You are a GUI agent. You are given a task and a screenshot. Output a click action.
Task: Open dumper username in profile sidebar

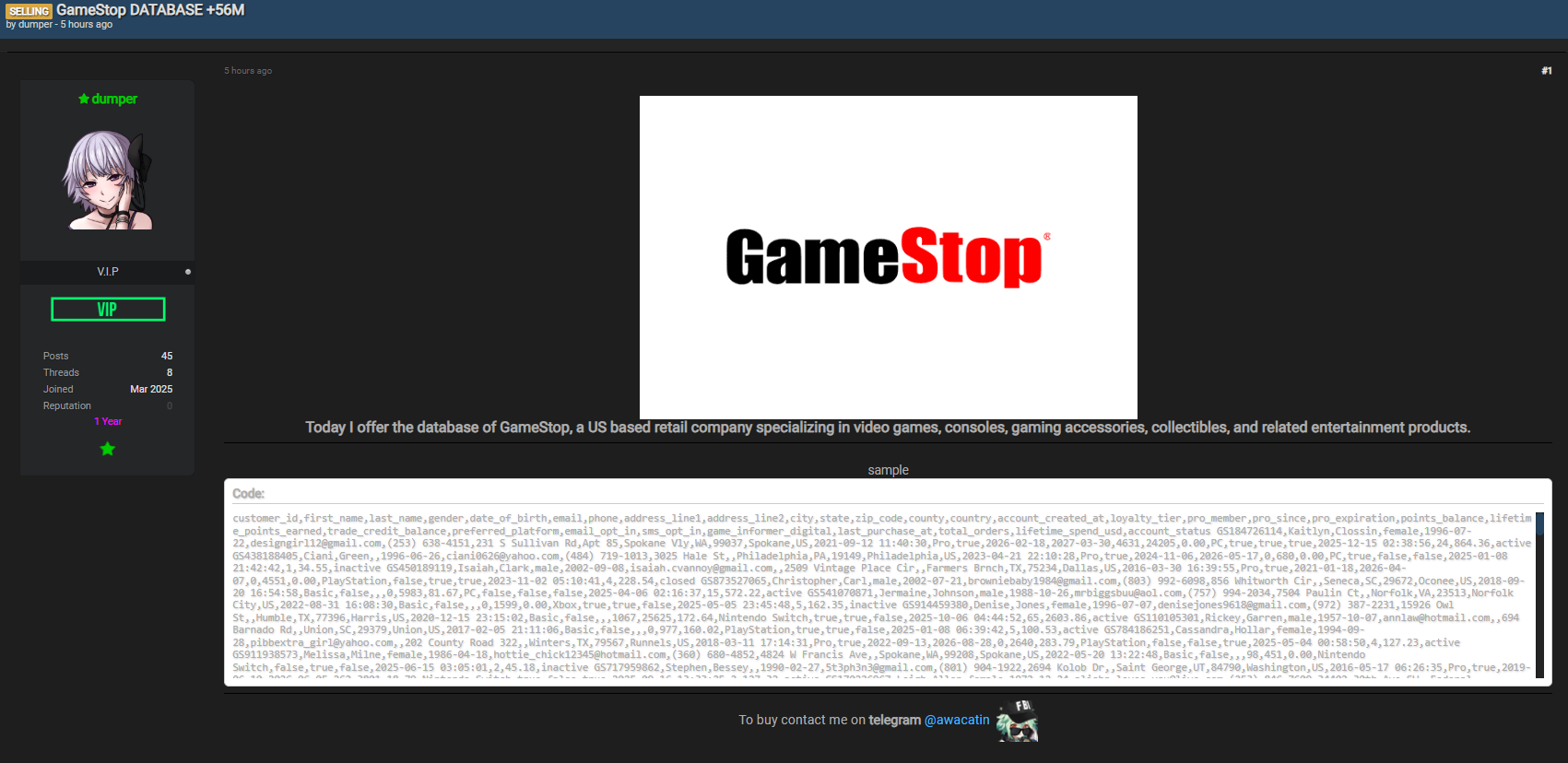[114, 99]
